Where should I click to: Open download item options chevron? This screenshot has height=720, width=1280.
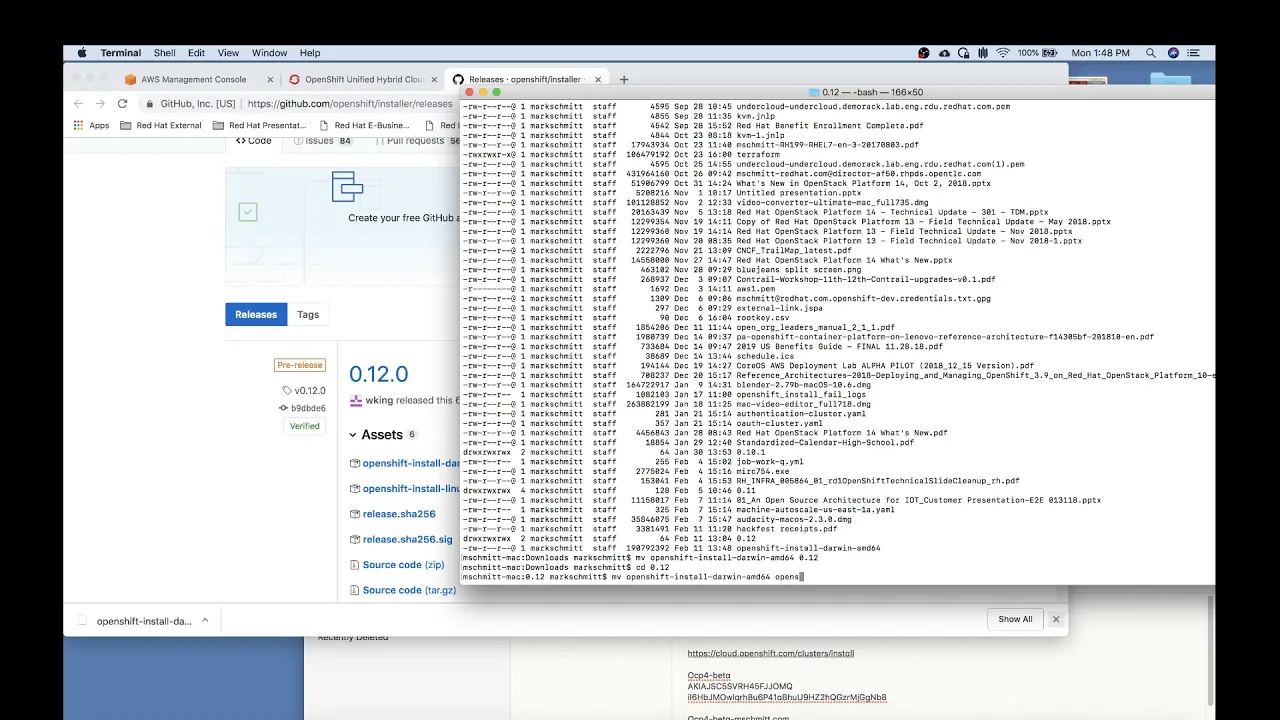pyautogui.click(x=205, y=620)
